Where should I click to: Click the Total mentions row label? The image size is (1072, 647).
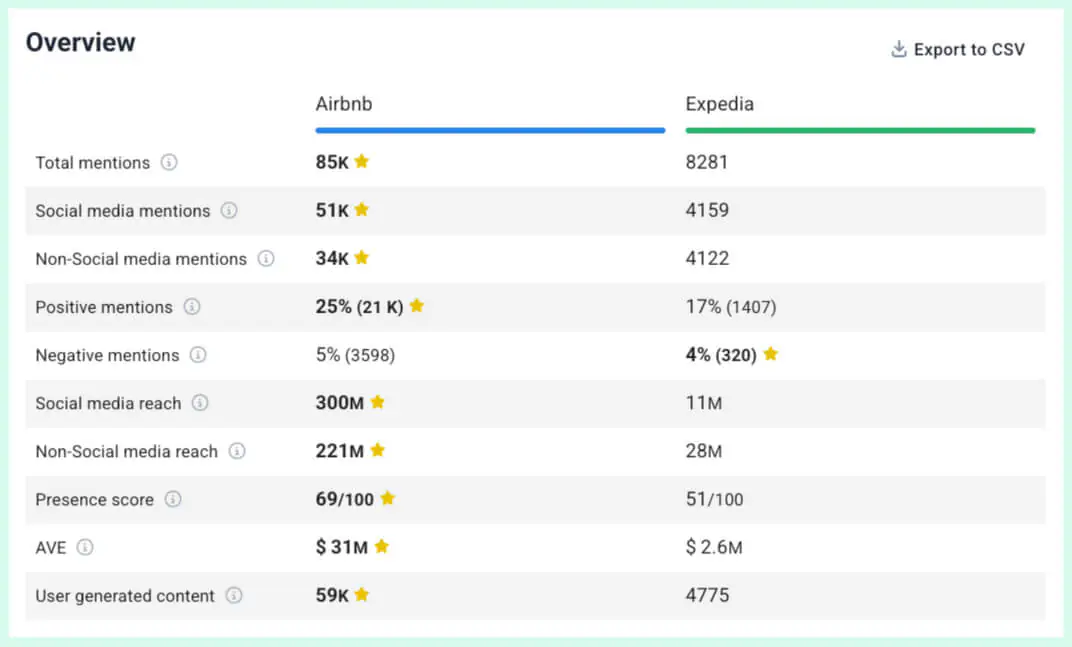[x=92, y=163]
